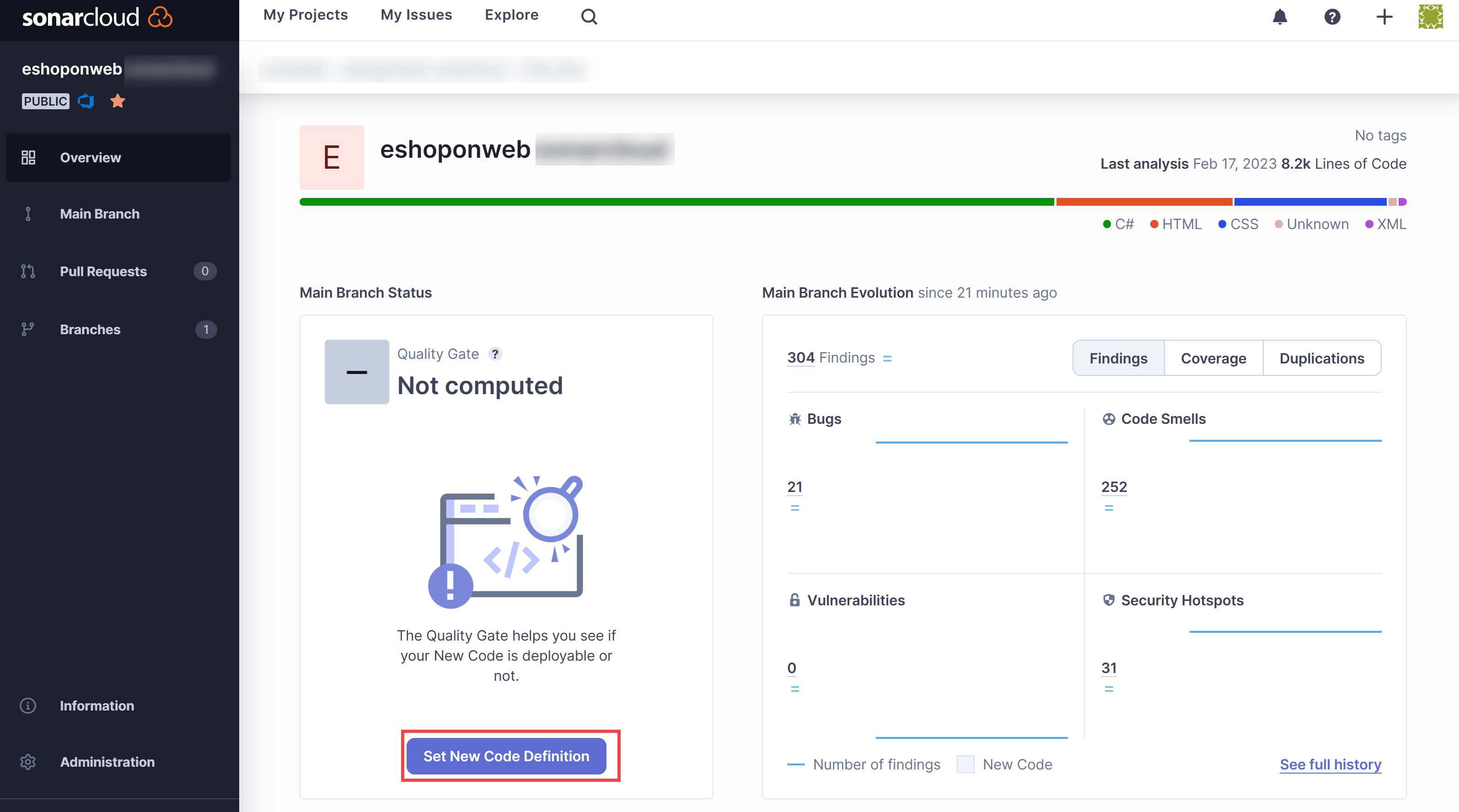Click the CSS legend entry
Image resolution: width=1459 pixels, height=812 pixels.
[1238, 224]
